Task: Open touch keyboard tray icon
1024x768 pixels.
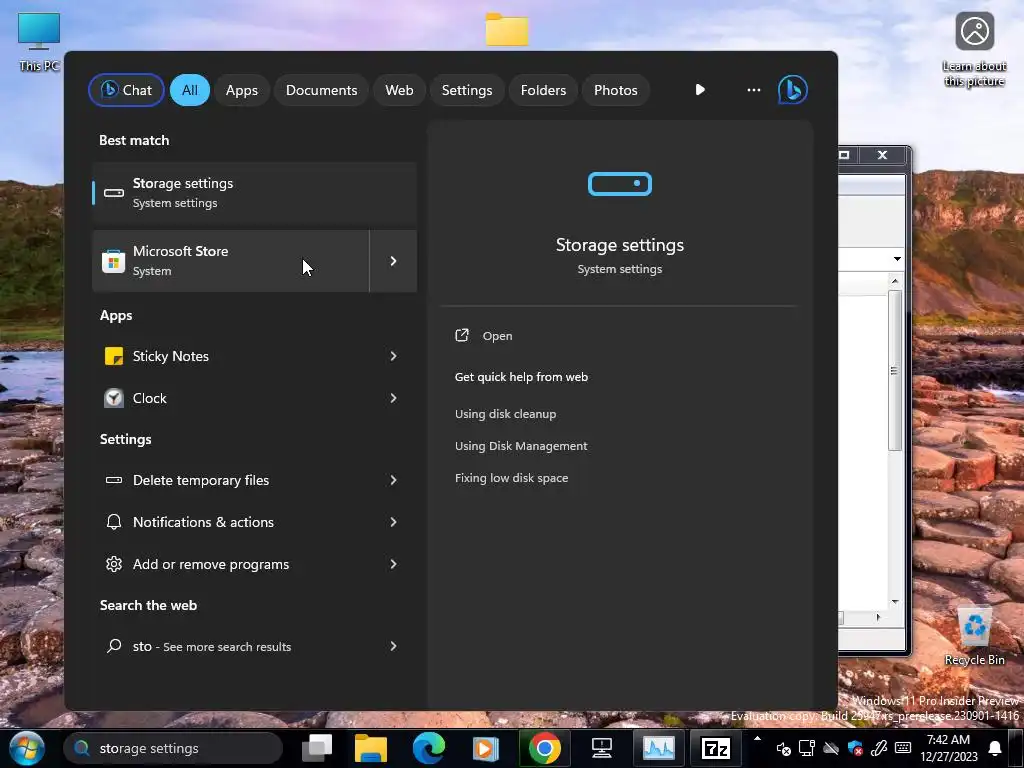Action: (x=903, y=748)
